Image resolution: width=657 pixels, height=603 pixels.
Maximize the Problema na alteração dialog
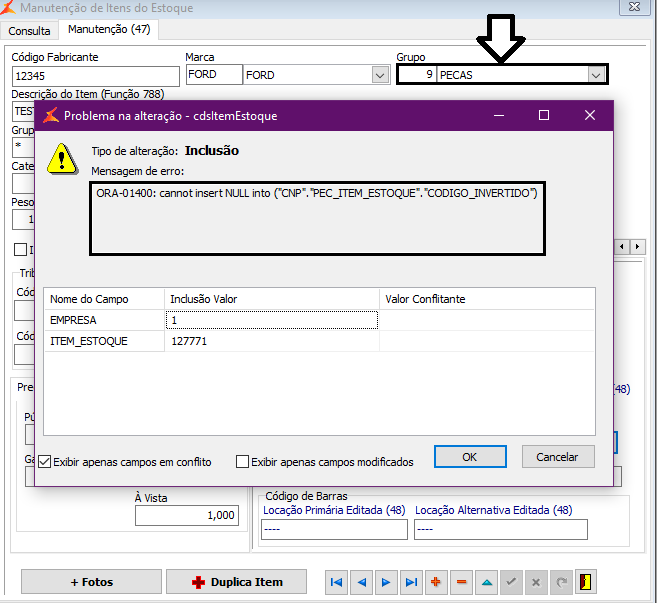(544, 115)
